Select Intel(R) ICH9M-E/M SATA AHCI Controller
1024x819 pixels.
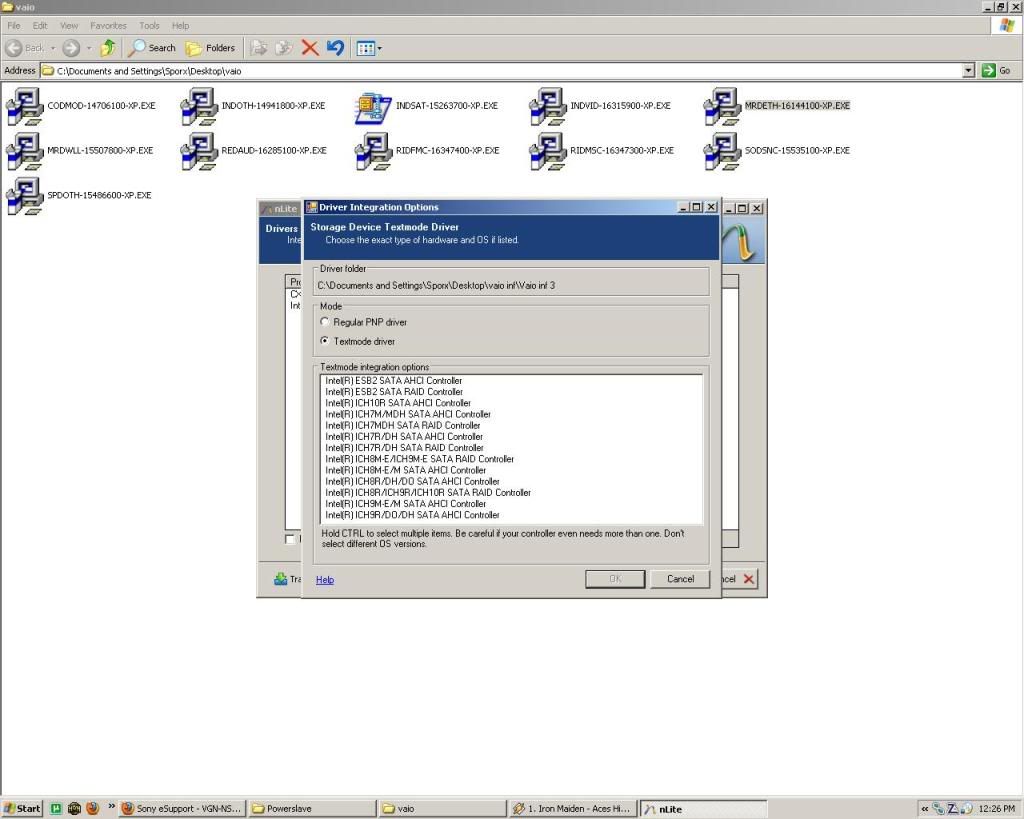coord(406,504)
